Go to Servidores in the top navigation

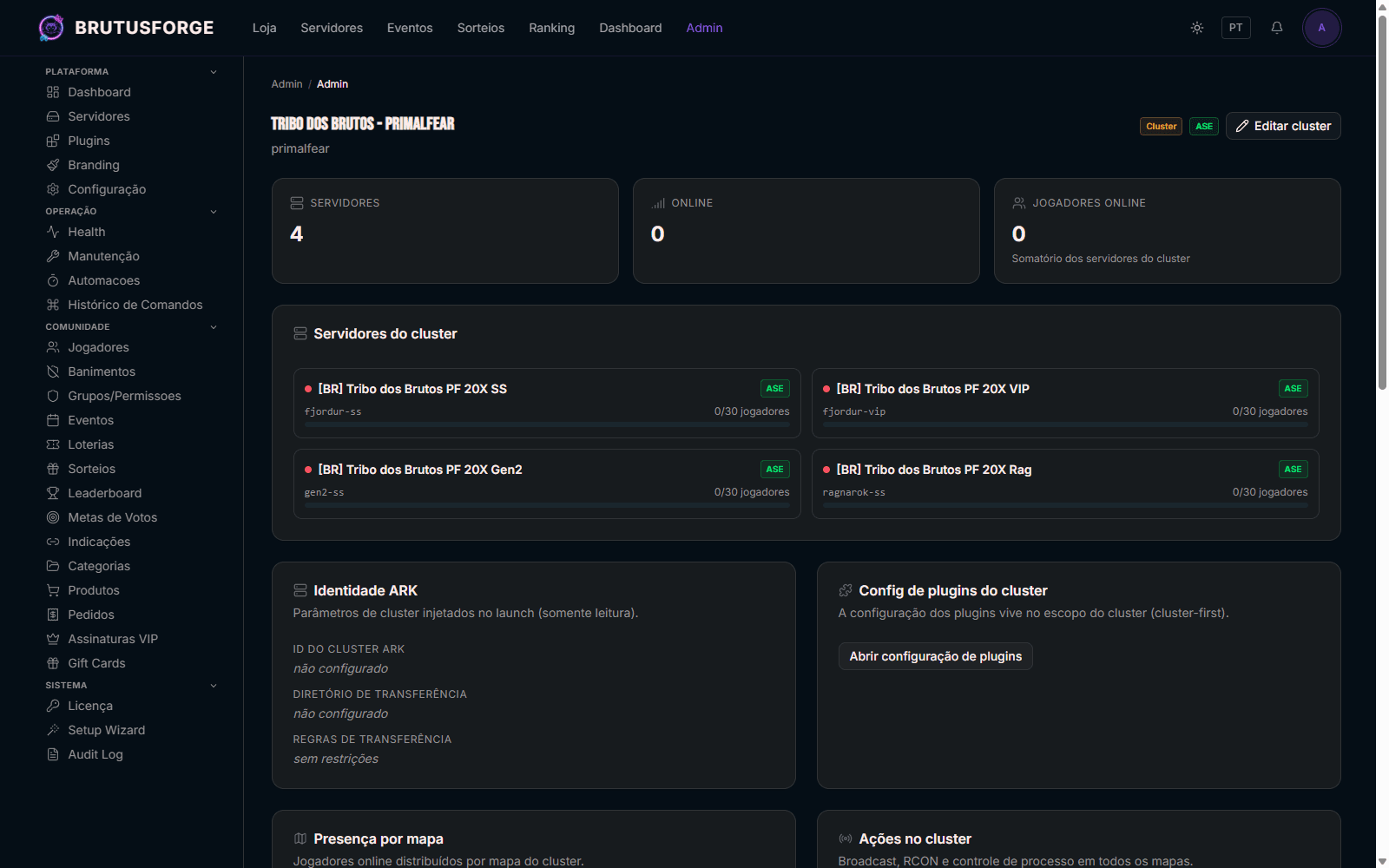[332, 28]
